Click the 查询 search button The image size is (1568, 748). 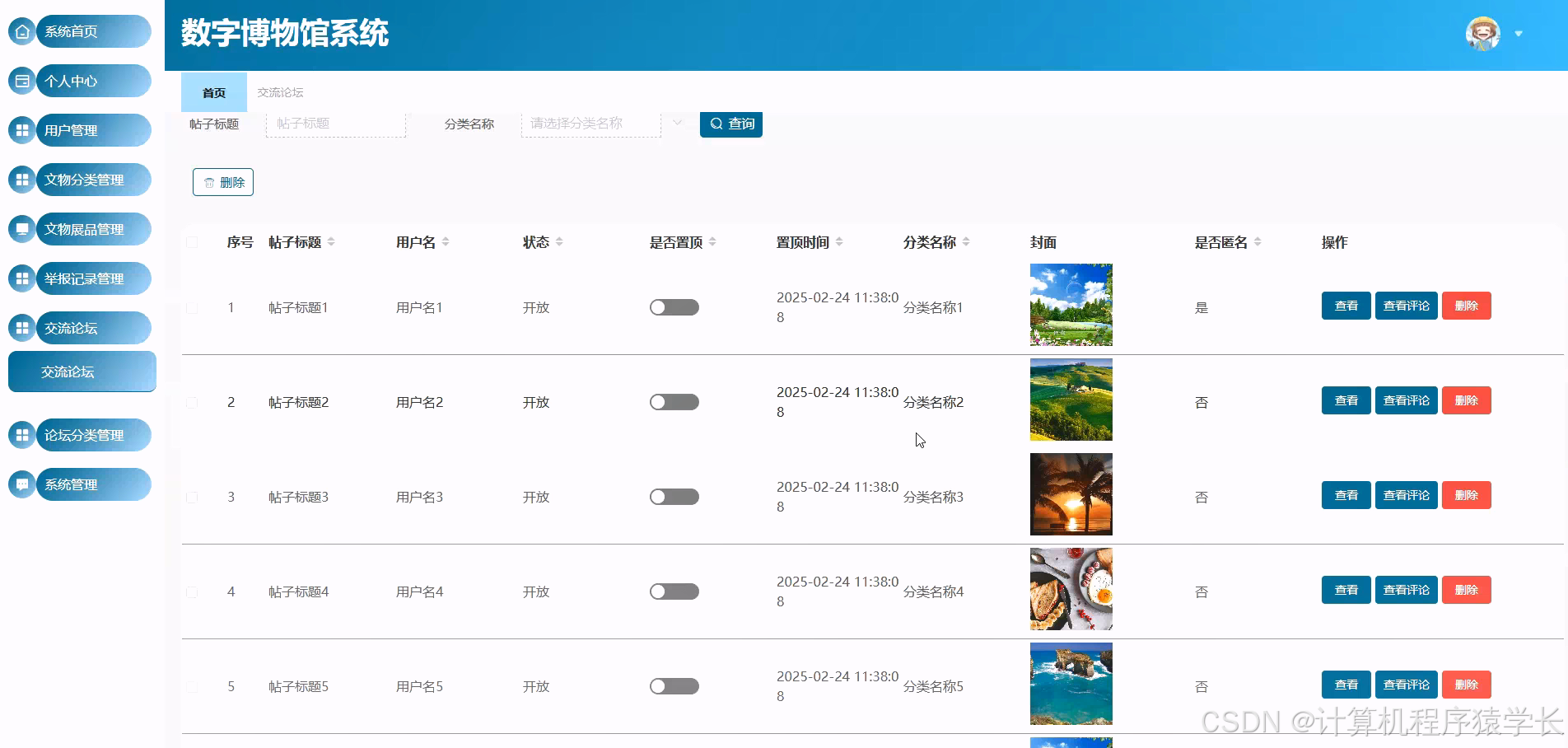tap(730, 124)
